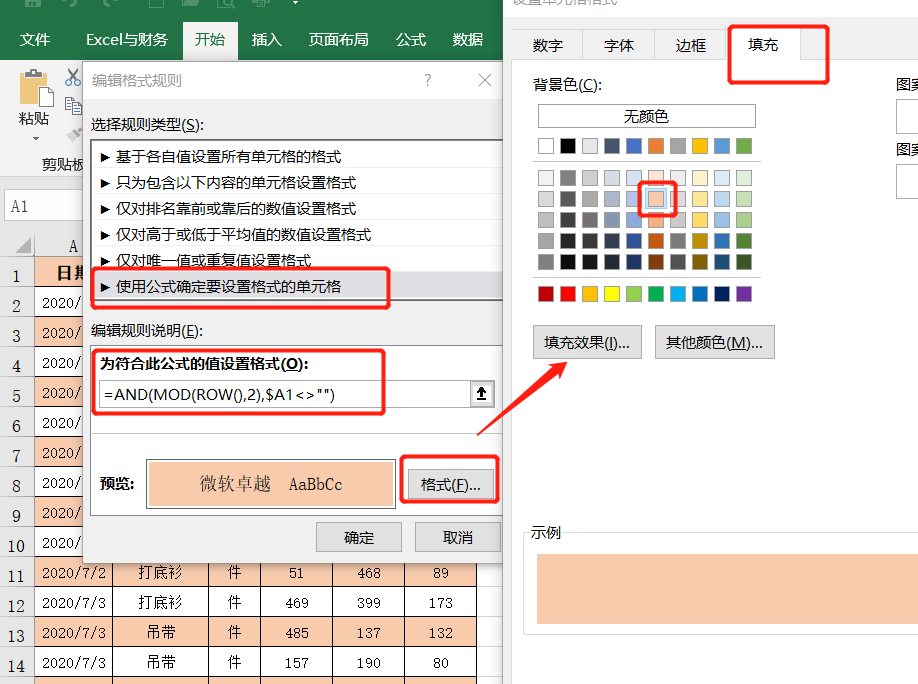Viewport: 918px width, 684px height.
Task: Click the select-all corner triangle of sheet
Action: pyautogui.click(x=22, y=245)
